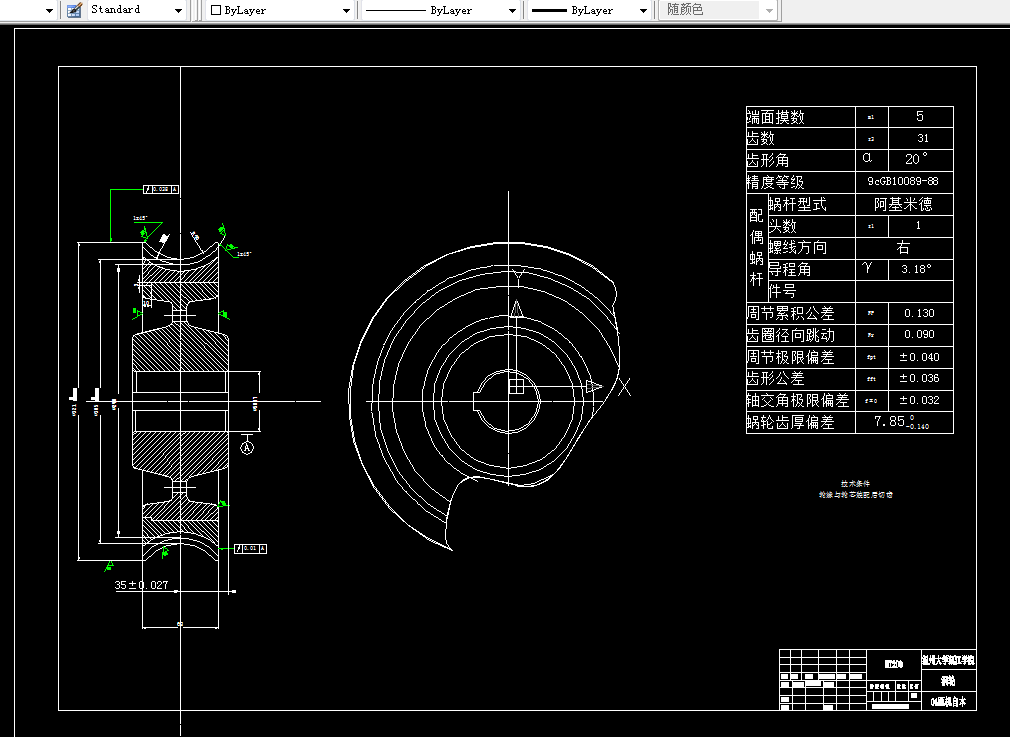Image resolution: width=1010 pixels, height=737 pixels.
Task: Select the 阿基米德 value
Action: click(903, 204)
